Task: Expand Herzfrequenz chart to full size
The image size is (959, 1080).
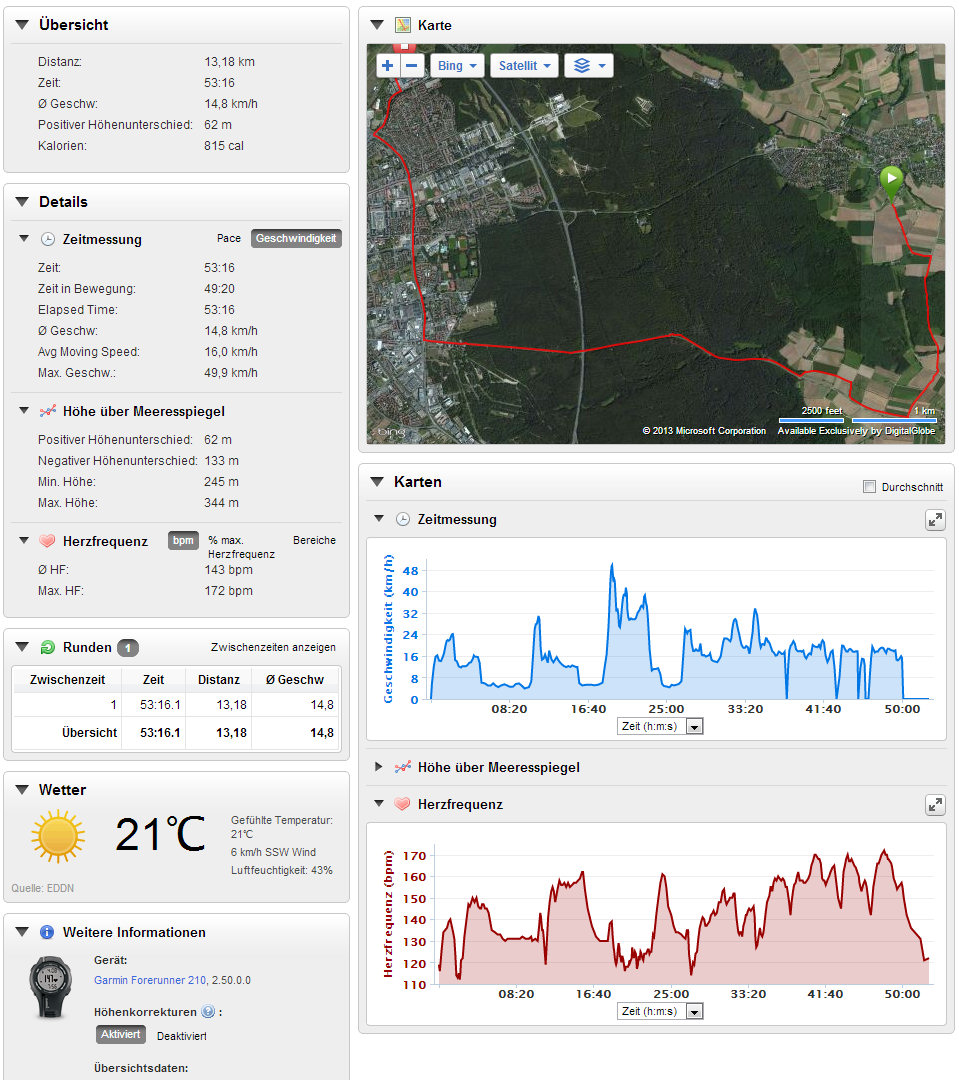Action: pyautogui.click(x=935, y=804)
